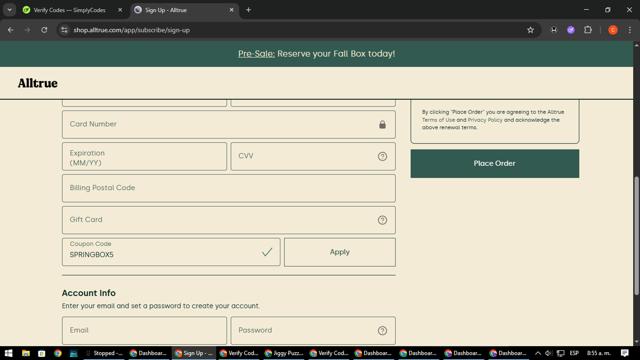Screen dimensions: 640x360
Task: Click the volume icon in system tray
Action: [548, 353]
